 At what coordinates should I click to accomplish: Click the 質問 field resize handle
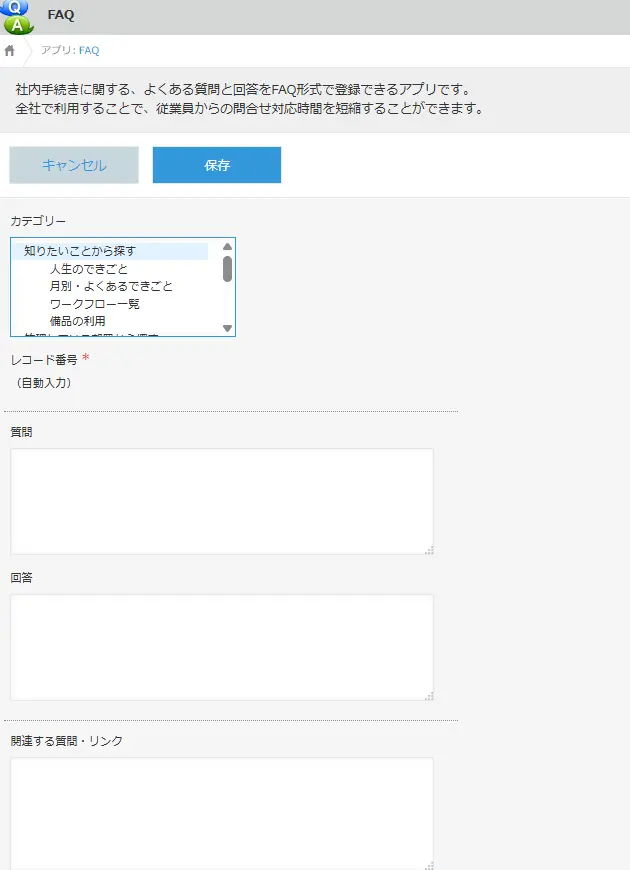point(429,549)
